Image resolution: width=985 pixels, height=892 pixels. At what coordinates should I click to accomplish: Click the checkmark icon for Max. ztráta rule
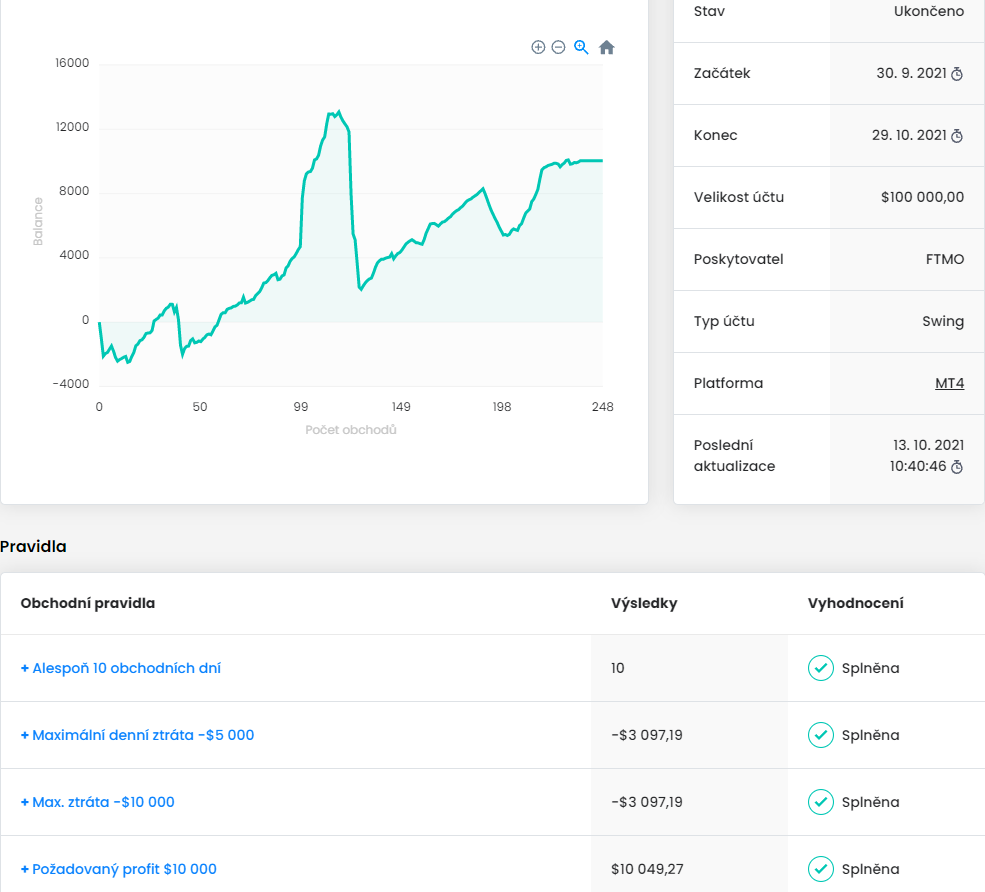coord(820,802)
